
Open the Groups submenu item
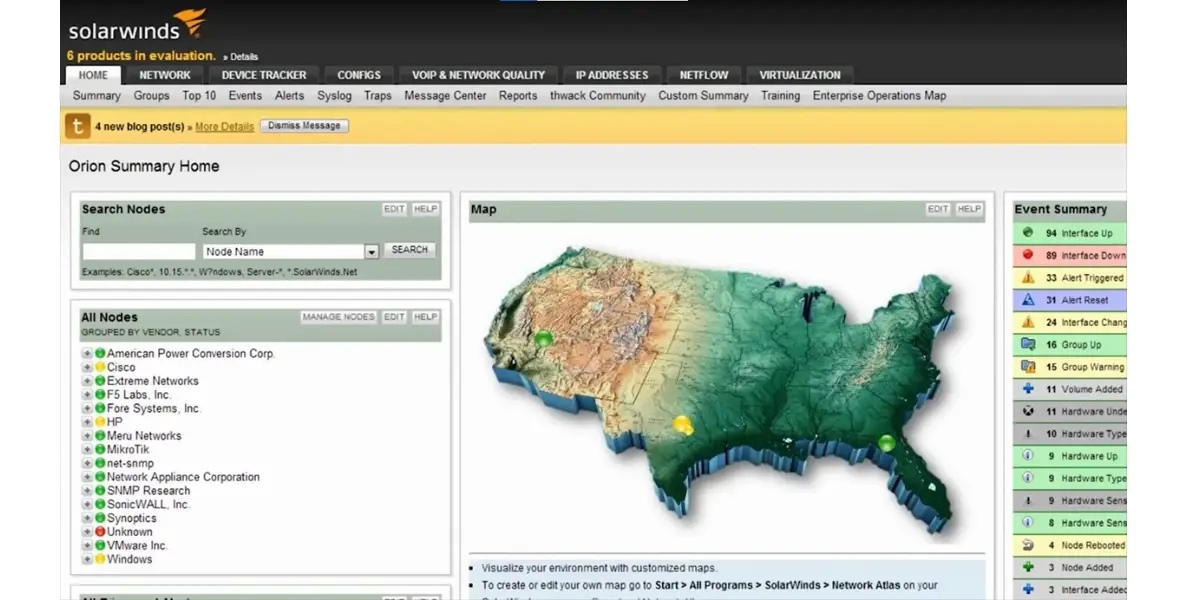(151, 96)
